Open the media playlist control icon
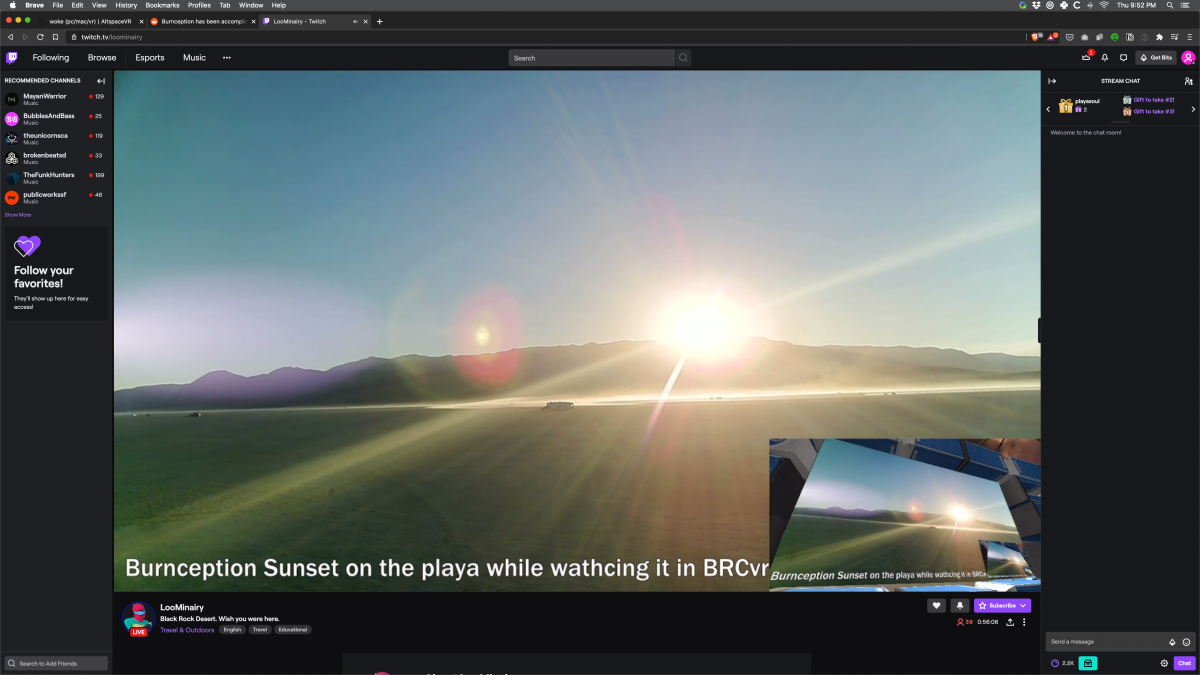 click(1174, 37)
